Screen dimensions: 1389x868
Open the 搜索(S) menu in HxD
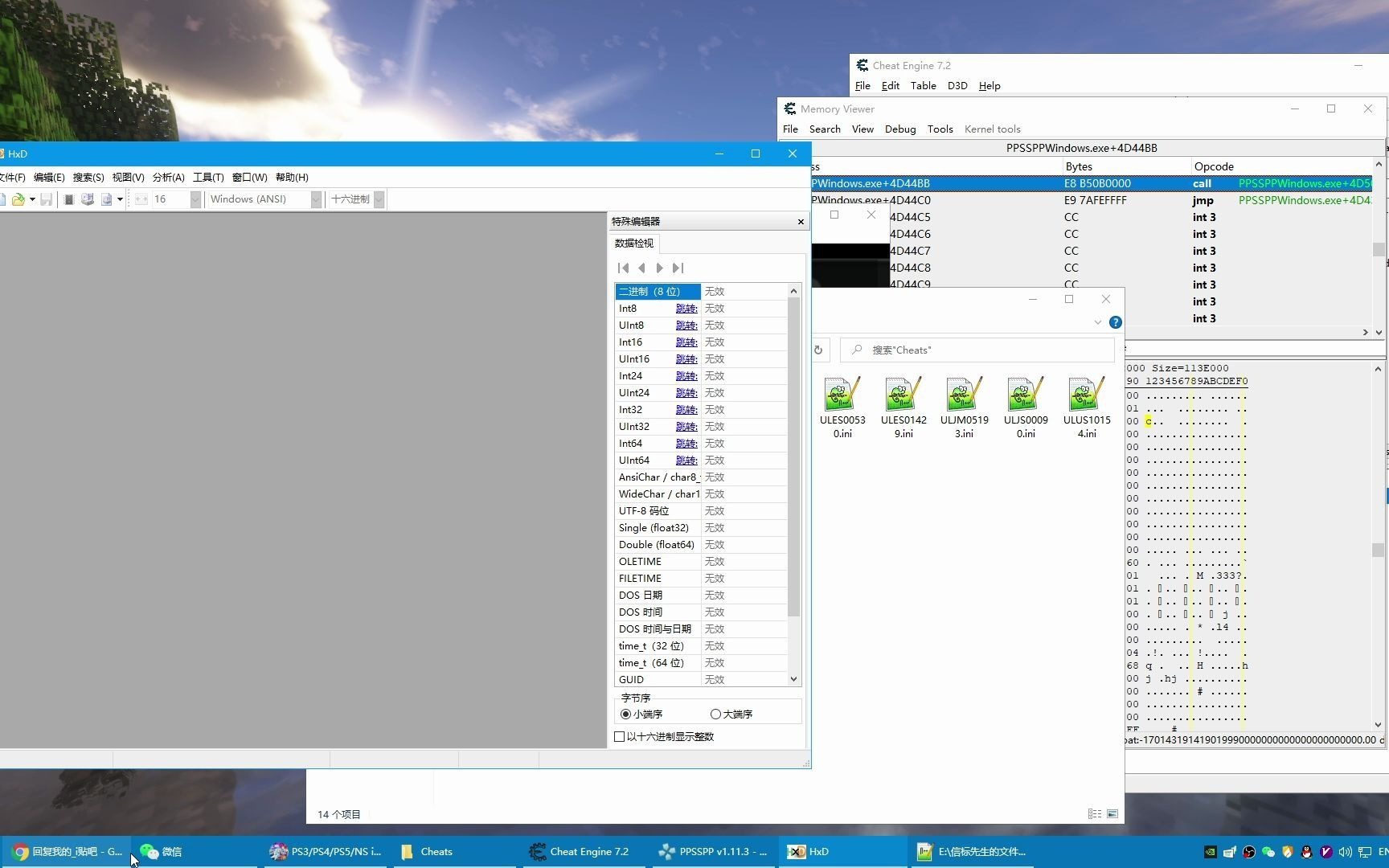(88, 178)
